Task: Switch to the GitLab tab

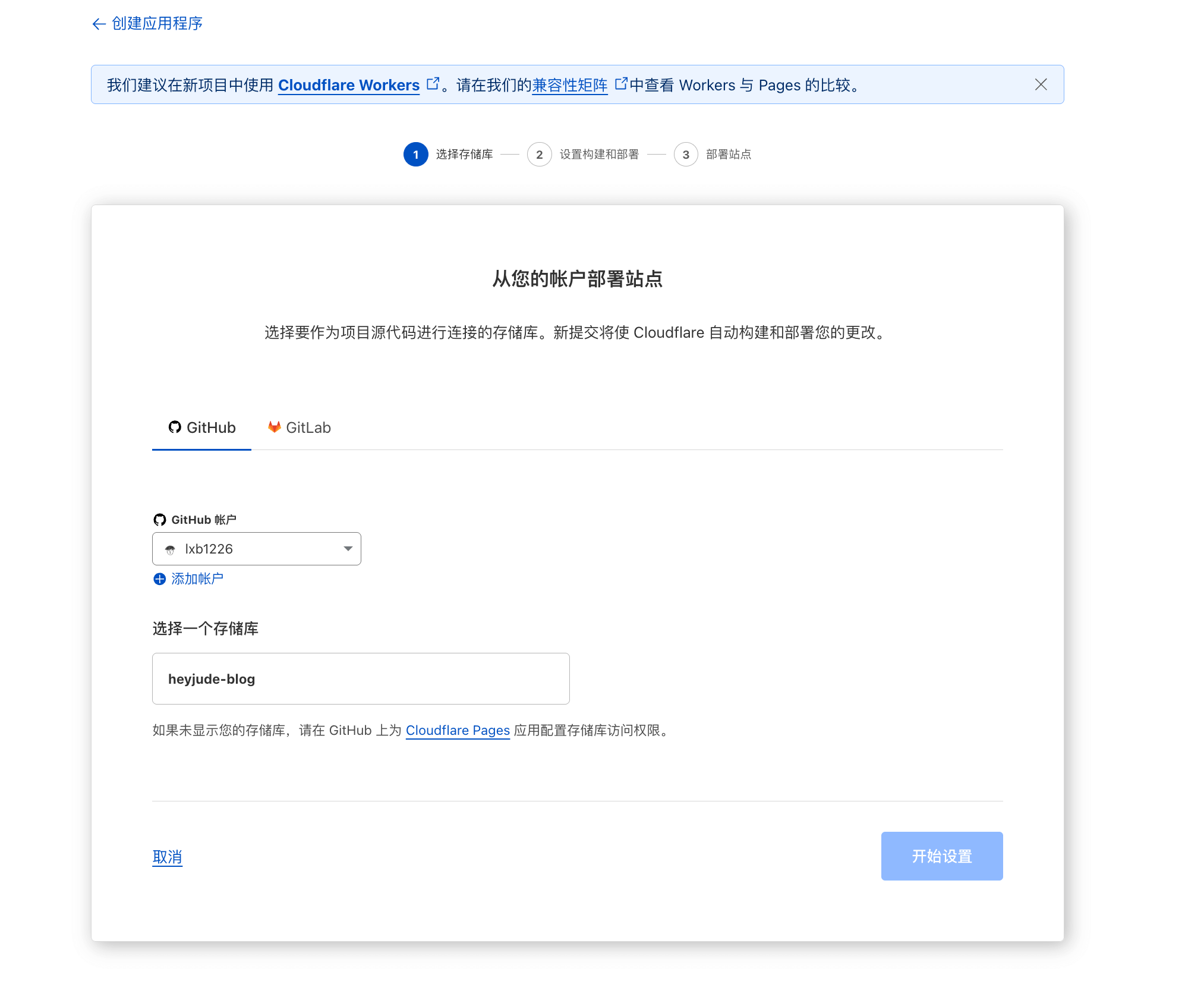Action: (299, 427)
